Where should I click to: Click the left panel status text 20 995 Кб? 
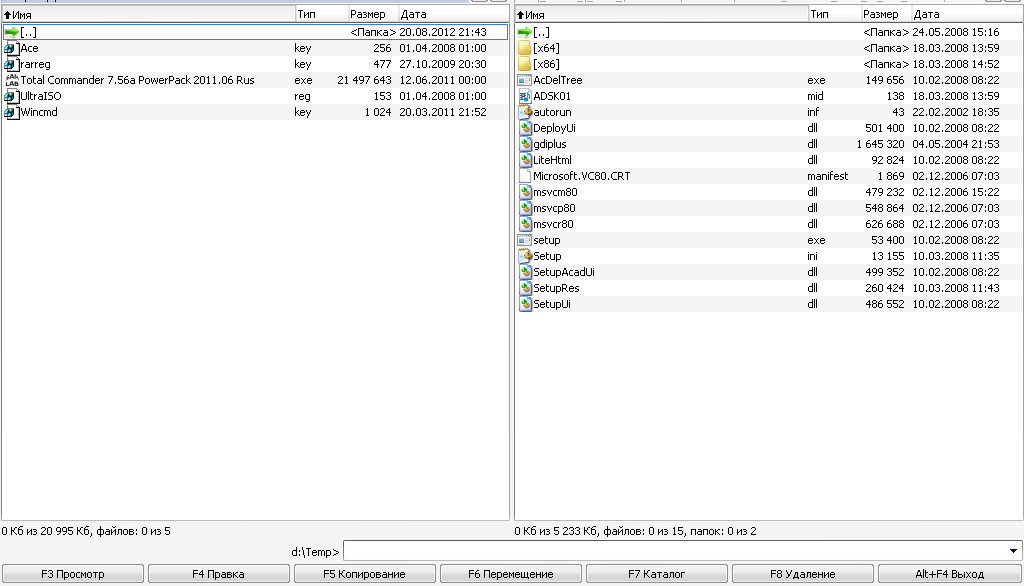pos(67,531)
